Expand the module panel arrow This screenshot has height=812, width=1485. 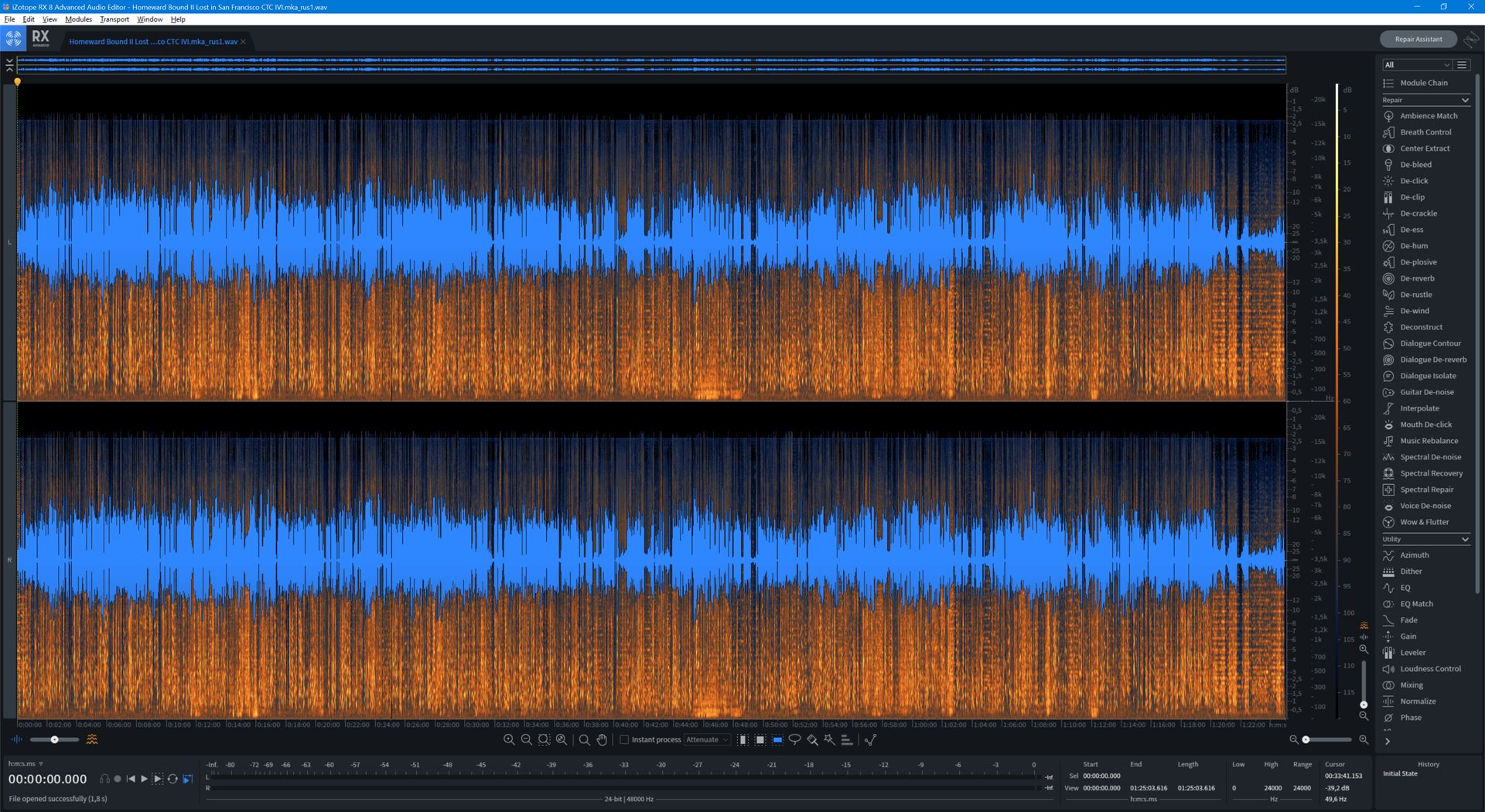coord(1388,741)
